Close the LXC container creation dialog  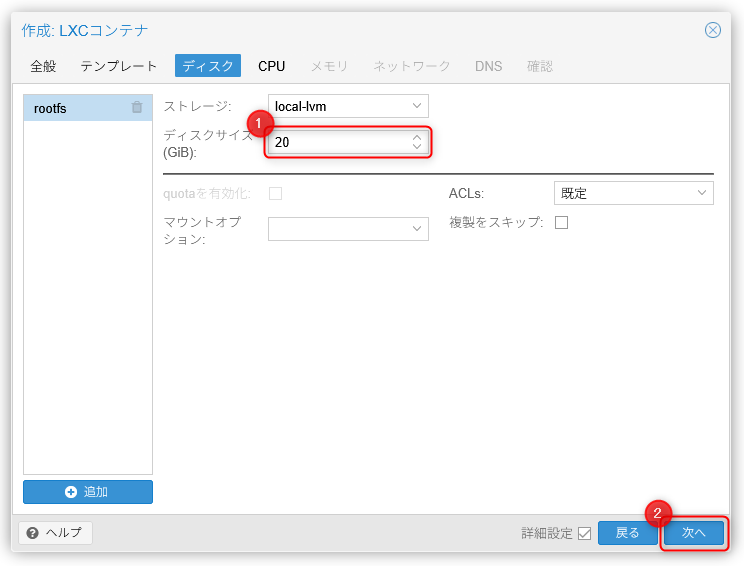click(x=713, y=30)
